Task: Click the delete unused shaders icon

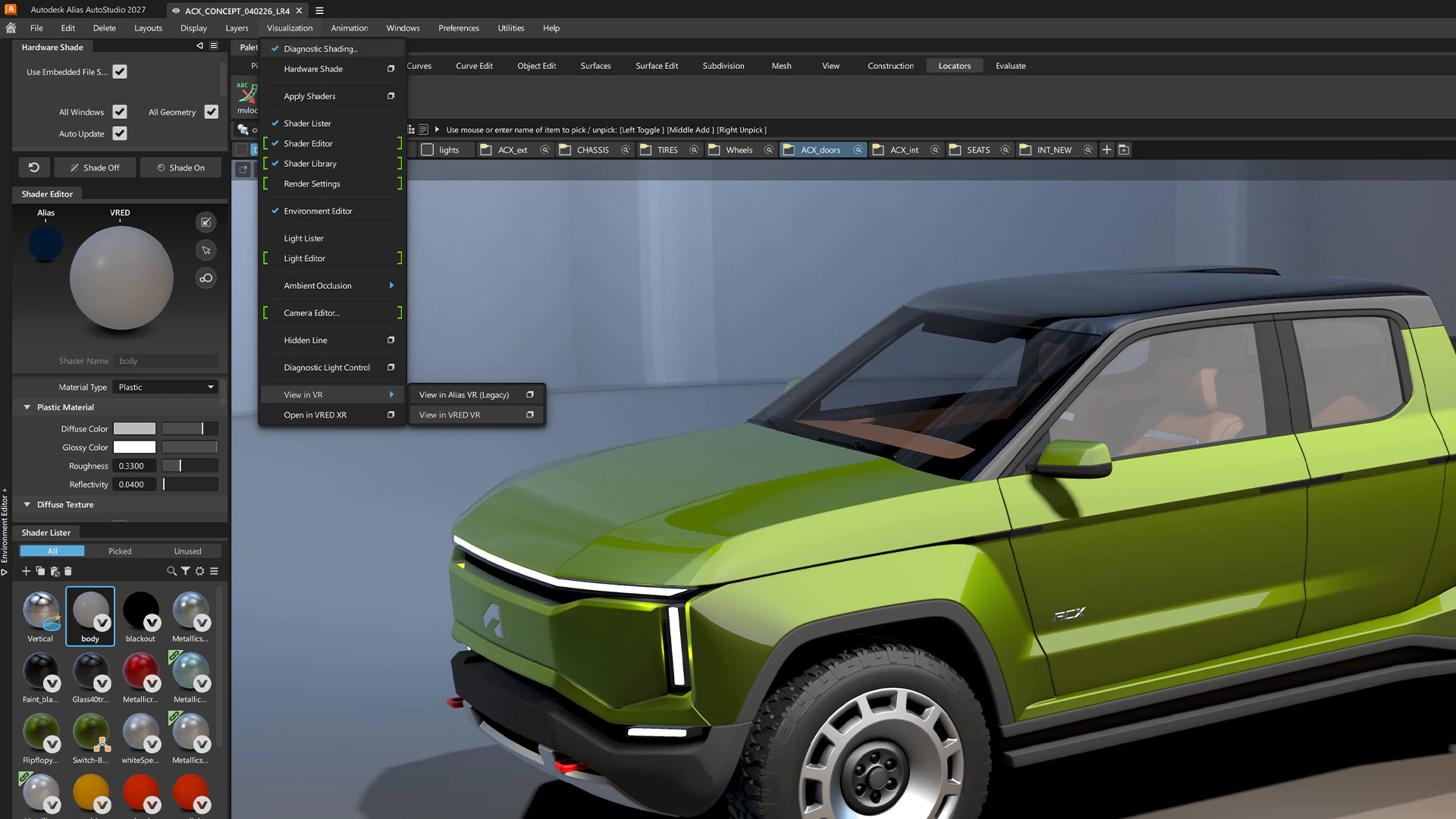Action: pyautogui.click(x=55, y=571)
